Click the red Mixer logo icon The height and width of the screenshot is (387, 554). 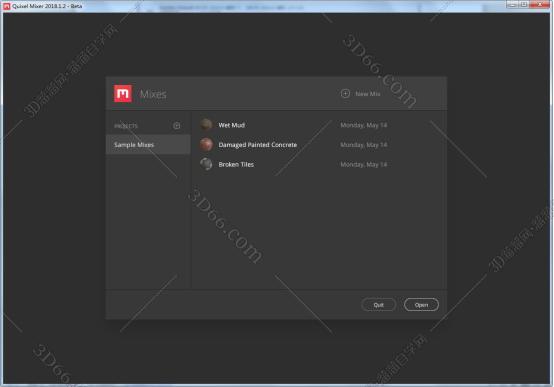(123, 94)
